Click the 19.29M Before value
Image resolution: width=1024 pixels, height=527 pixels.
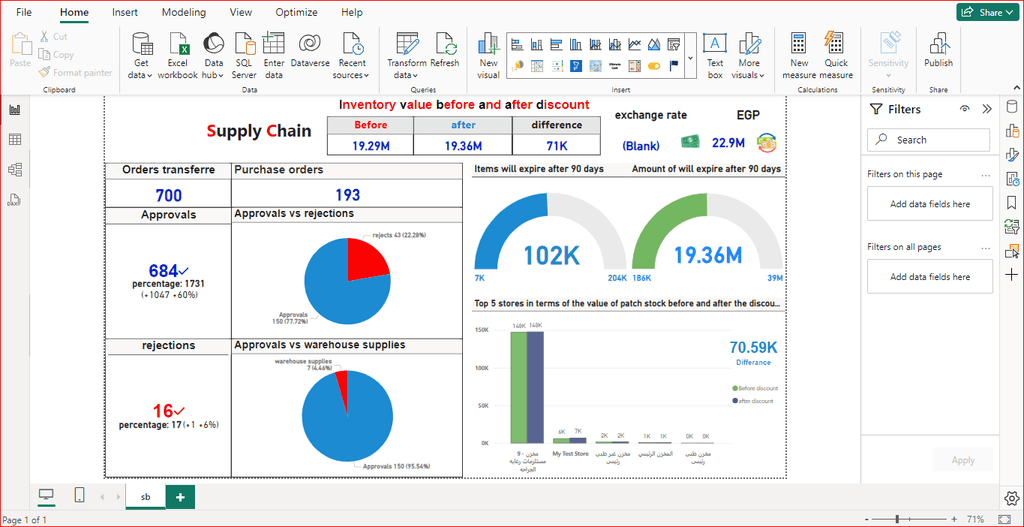click(371, 146)
